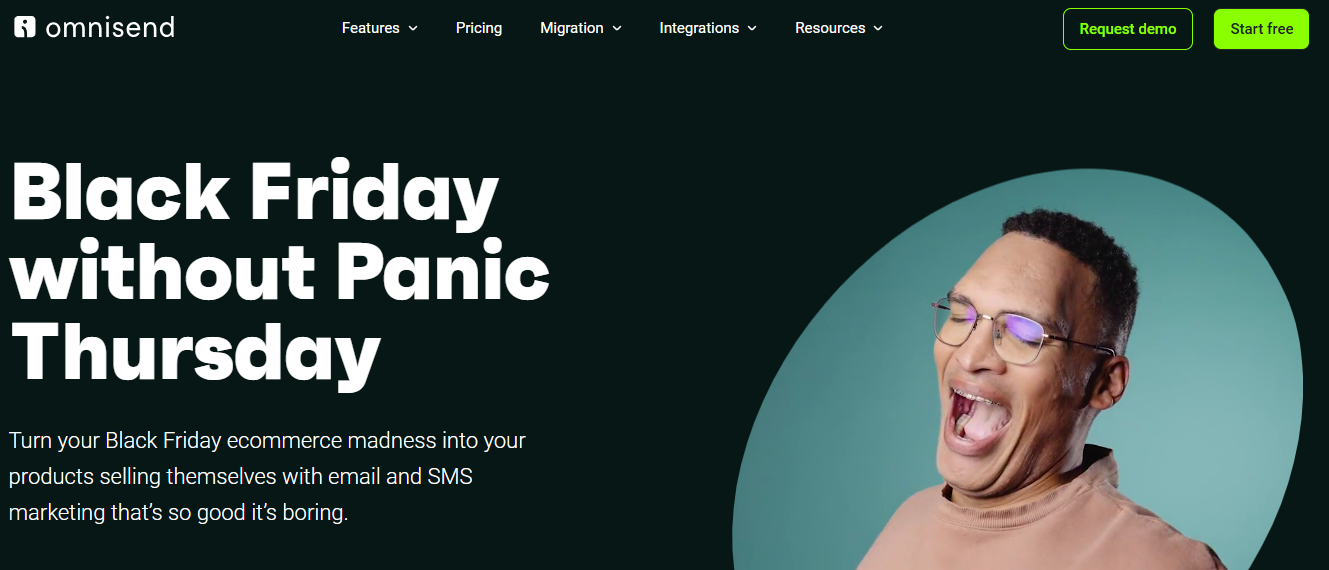Viewport: 1329px width, 570px height.
Task: Go to the Pricing page
Action: pyautogui.click(x=479, y=28)
